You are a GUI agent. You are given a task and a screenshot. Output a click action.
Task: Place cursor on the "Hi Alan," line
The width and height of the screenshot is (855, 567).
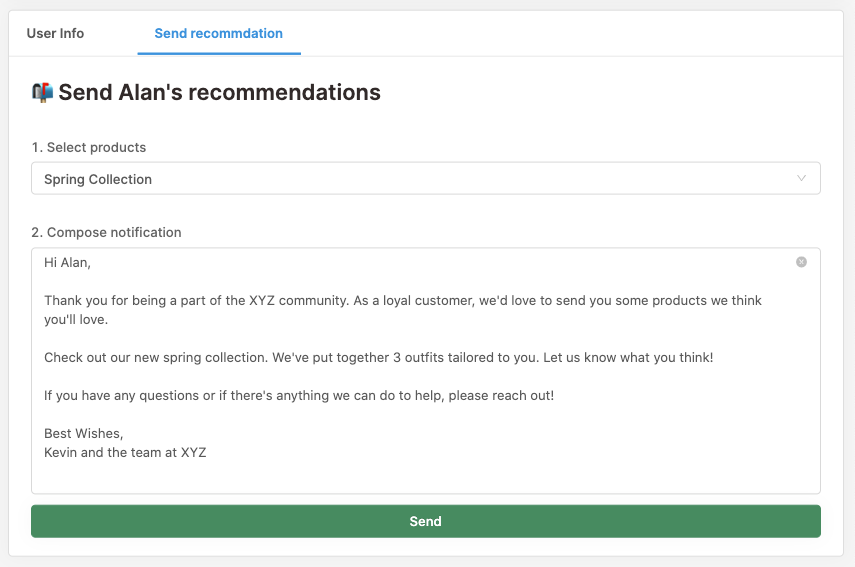pyautogui.click(x=67, y=262)
